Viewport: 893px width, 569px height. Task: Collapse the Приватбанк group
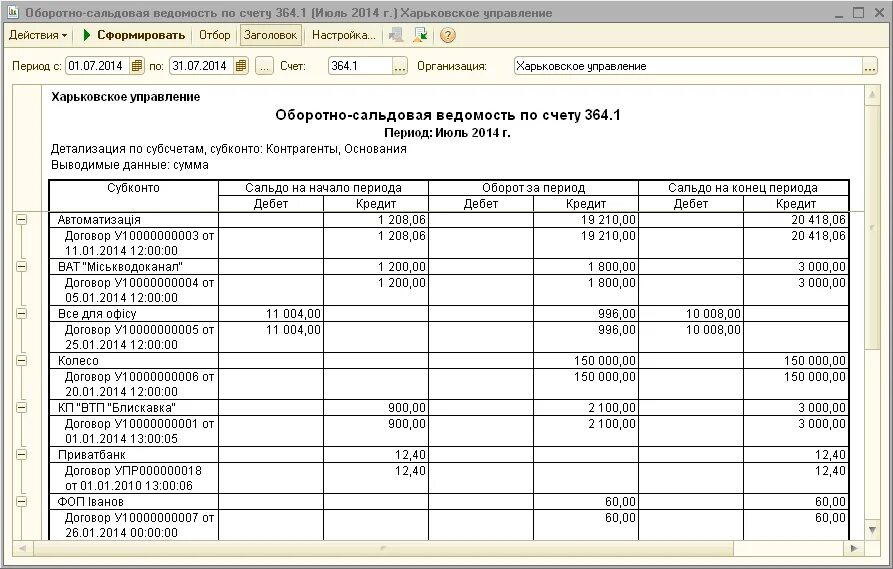click(22, 455)
